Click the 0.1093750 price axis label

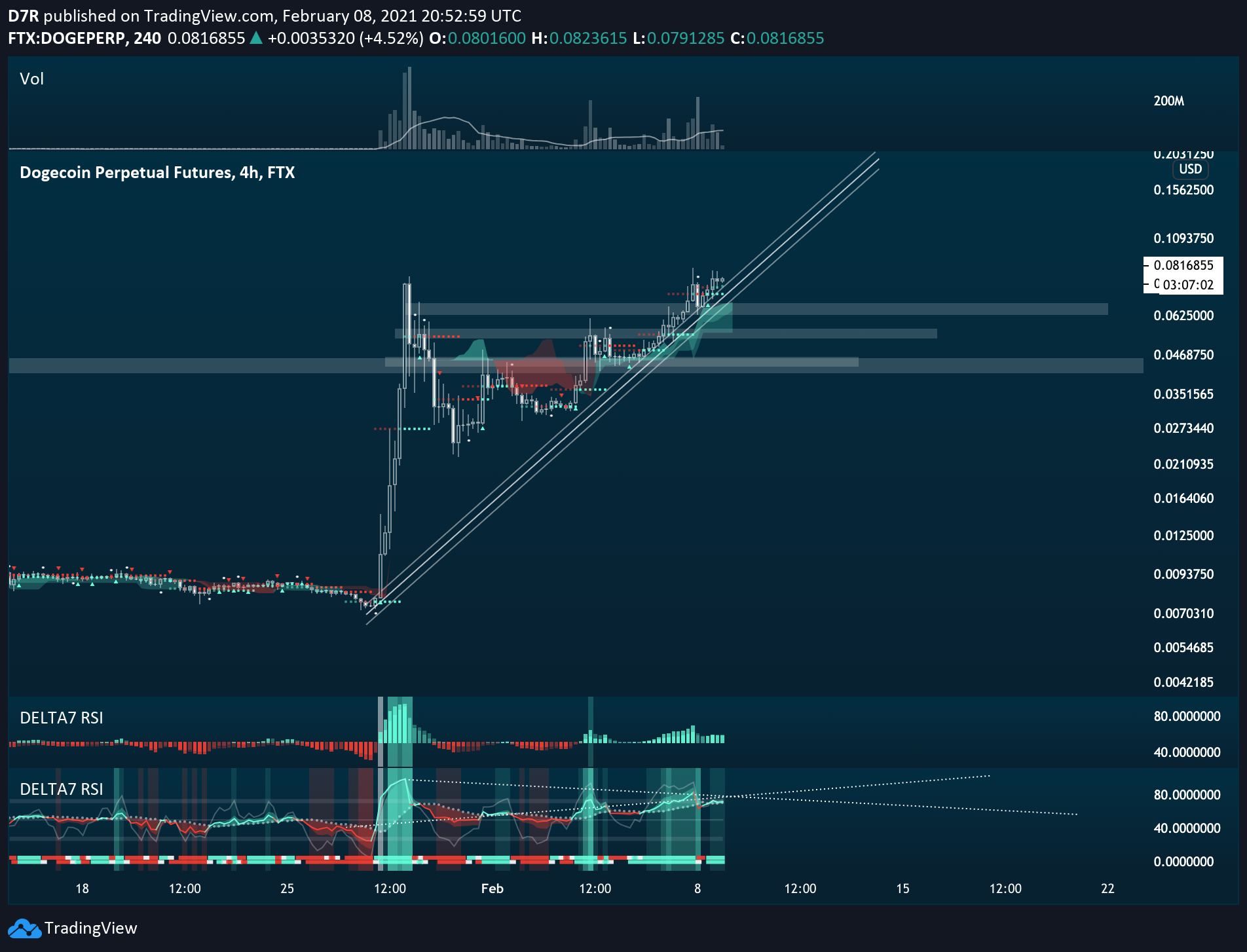point(1183,238)
